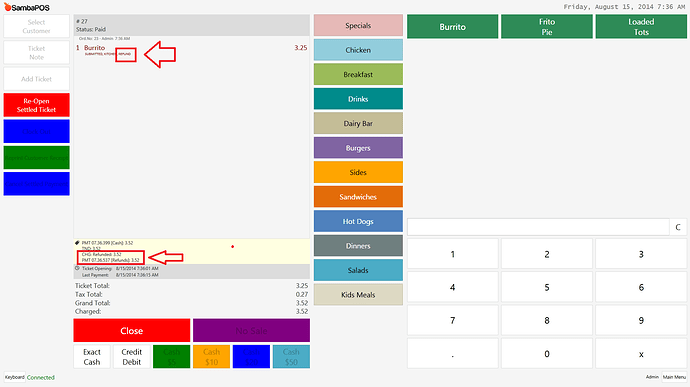690x387 pixels.
Task: Choose Credit Debit payment
Action: 132,357
